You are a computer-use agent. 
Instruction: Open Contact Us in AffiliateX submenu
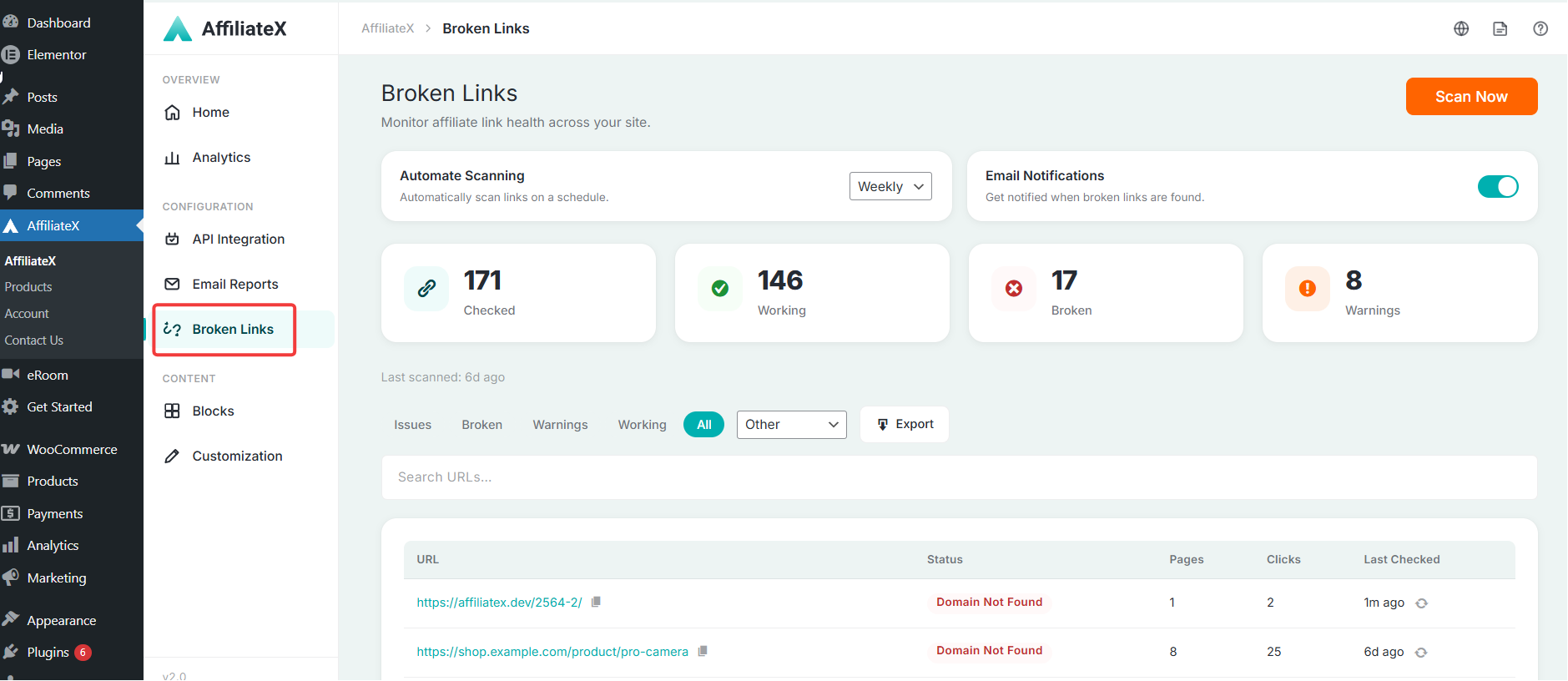33,340
